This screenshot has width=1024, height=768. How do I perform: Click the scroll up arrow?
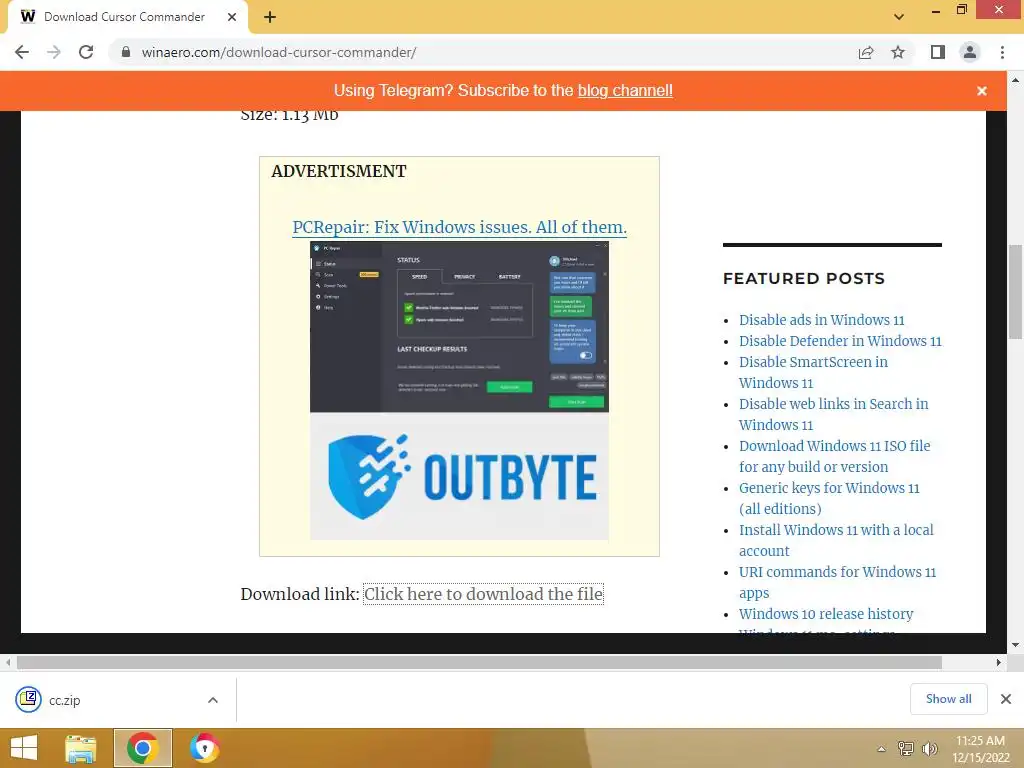point(1015,80)
